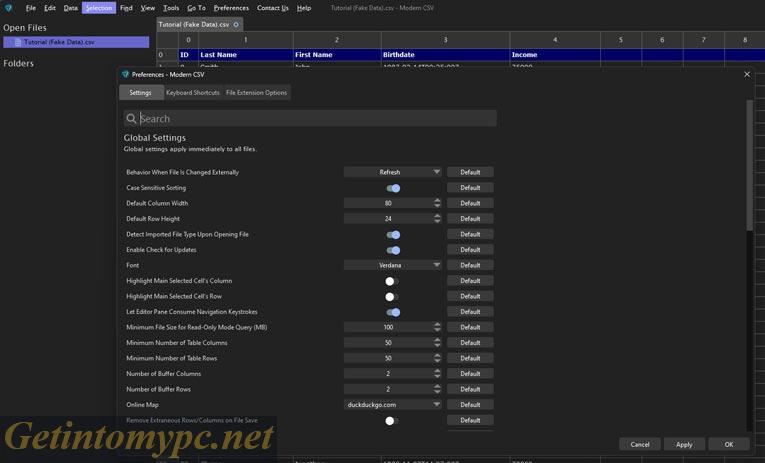Open the Edit menu
This screenshot has height=463, width=765.
pos(49,8)
